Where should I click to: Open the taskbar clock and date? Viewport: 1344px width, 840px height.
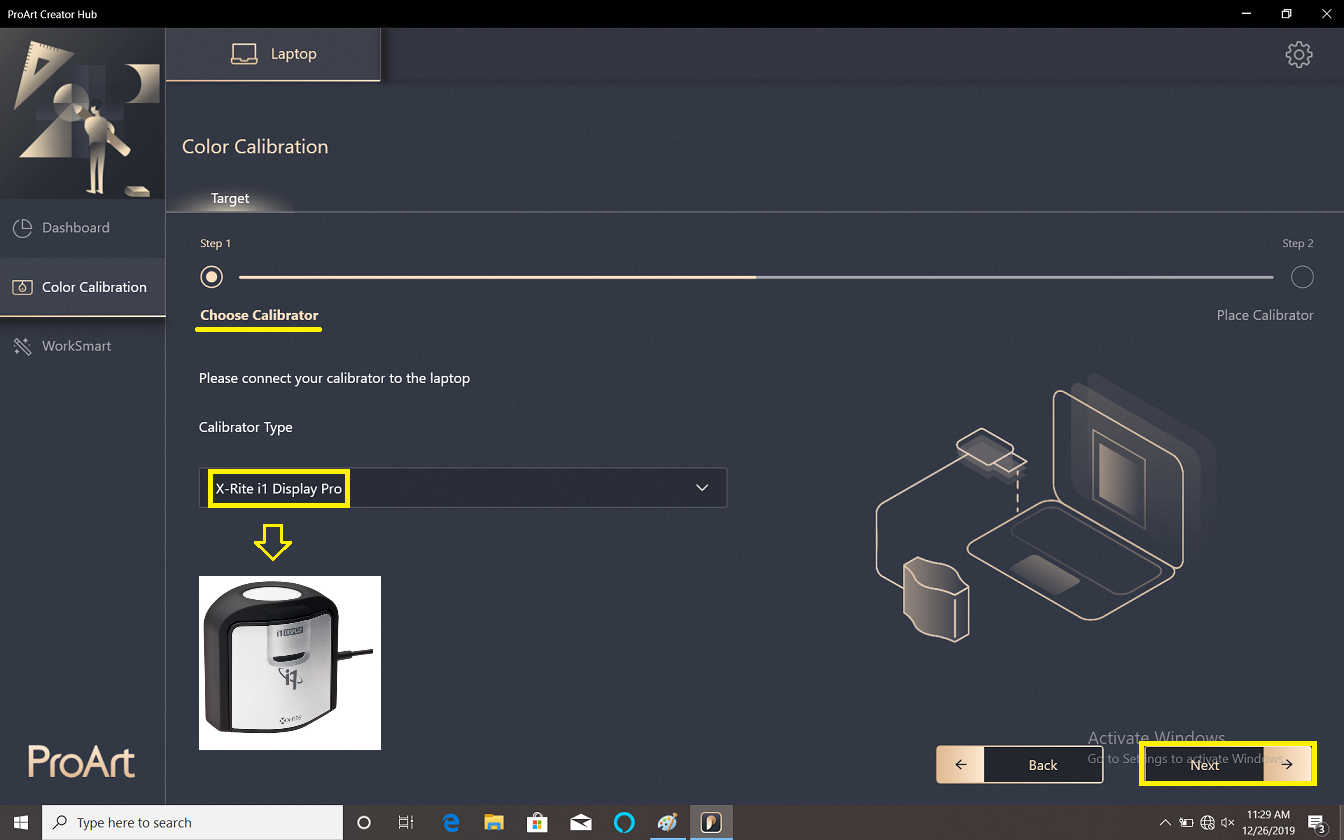[x=1268, y=823]
